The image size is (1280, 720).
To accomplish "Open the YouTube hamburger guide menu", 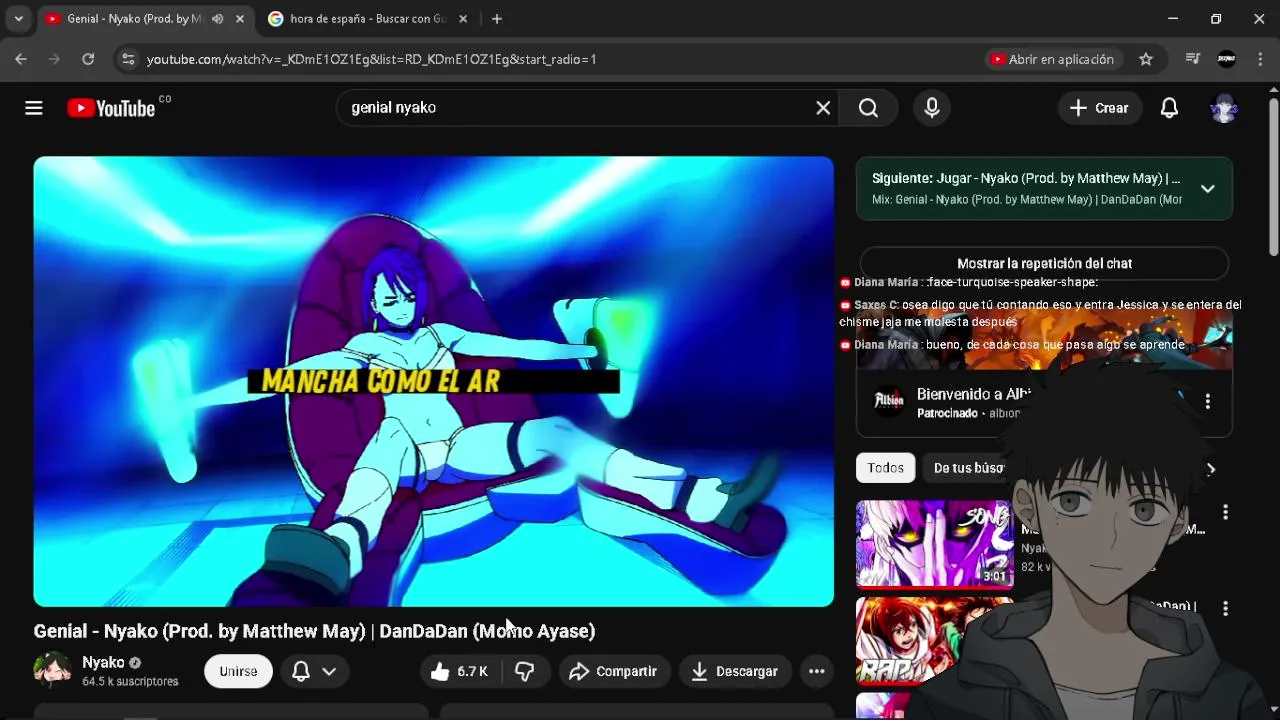I will [x=34, y=108].
